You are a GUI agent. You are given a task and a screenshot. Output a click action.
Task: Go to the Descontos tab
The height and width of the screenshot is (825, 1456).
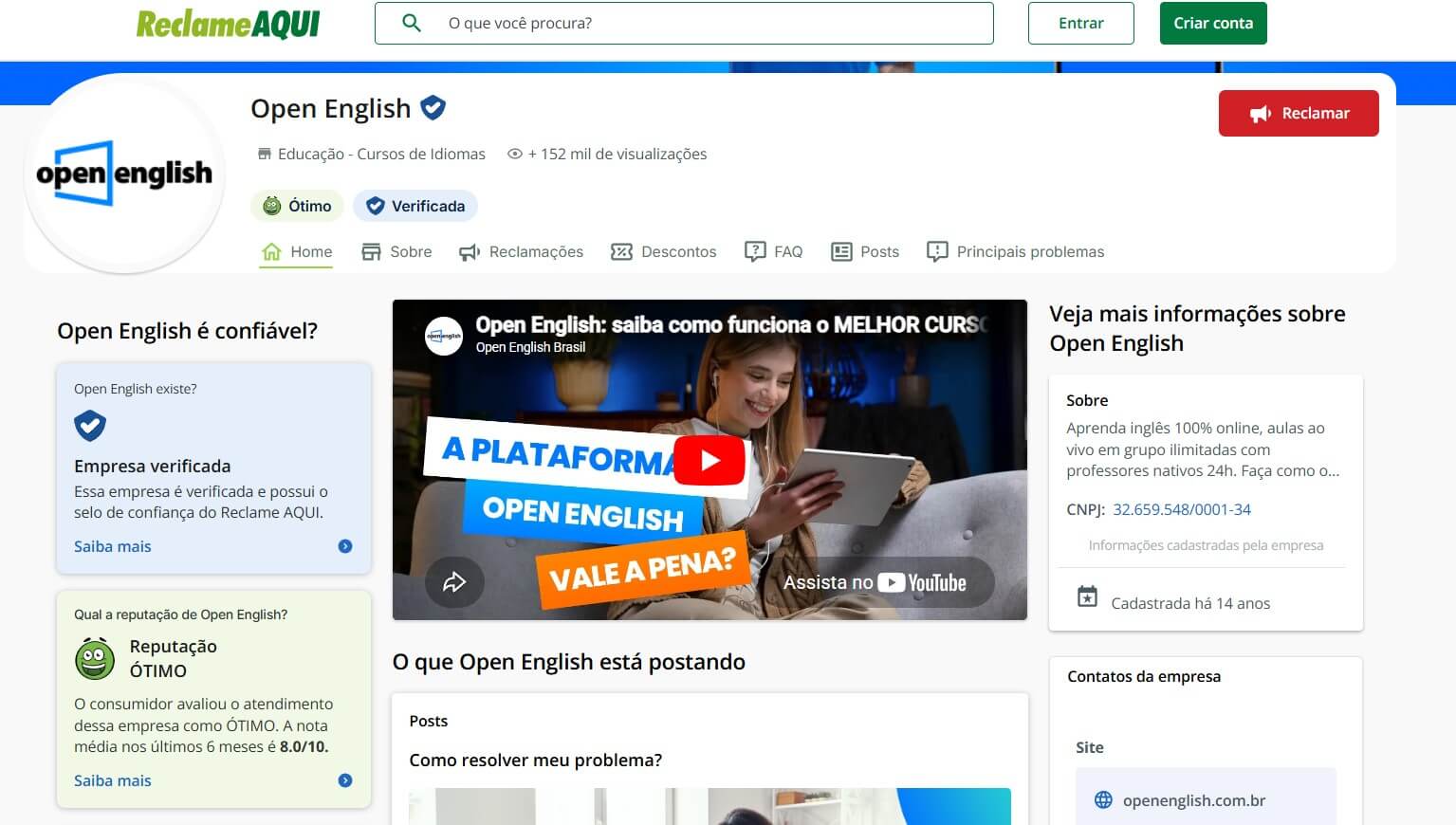[x=663, y=251]
